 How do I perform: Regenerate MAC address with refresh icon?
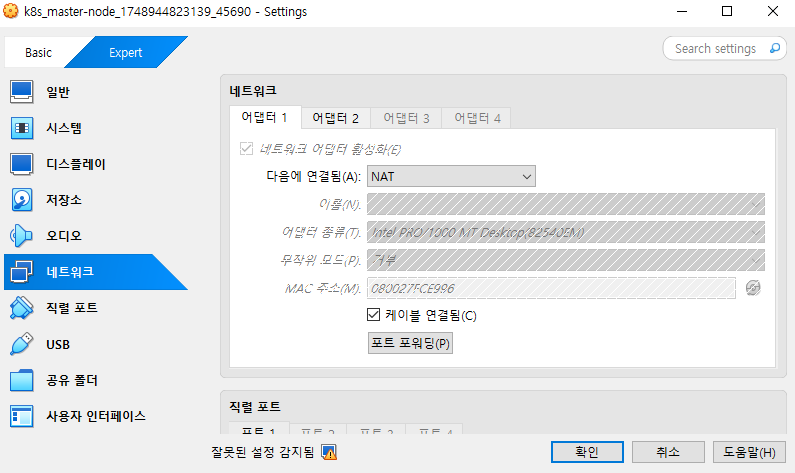click(x=753, y=288)
